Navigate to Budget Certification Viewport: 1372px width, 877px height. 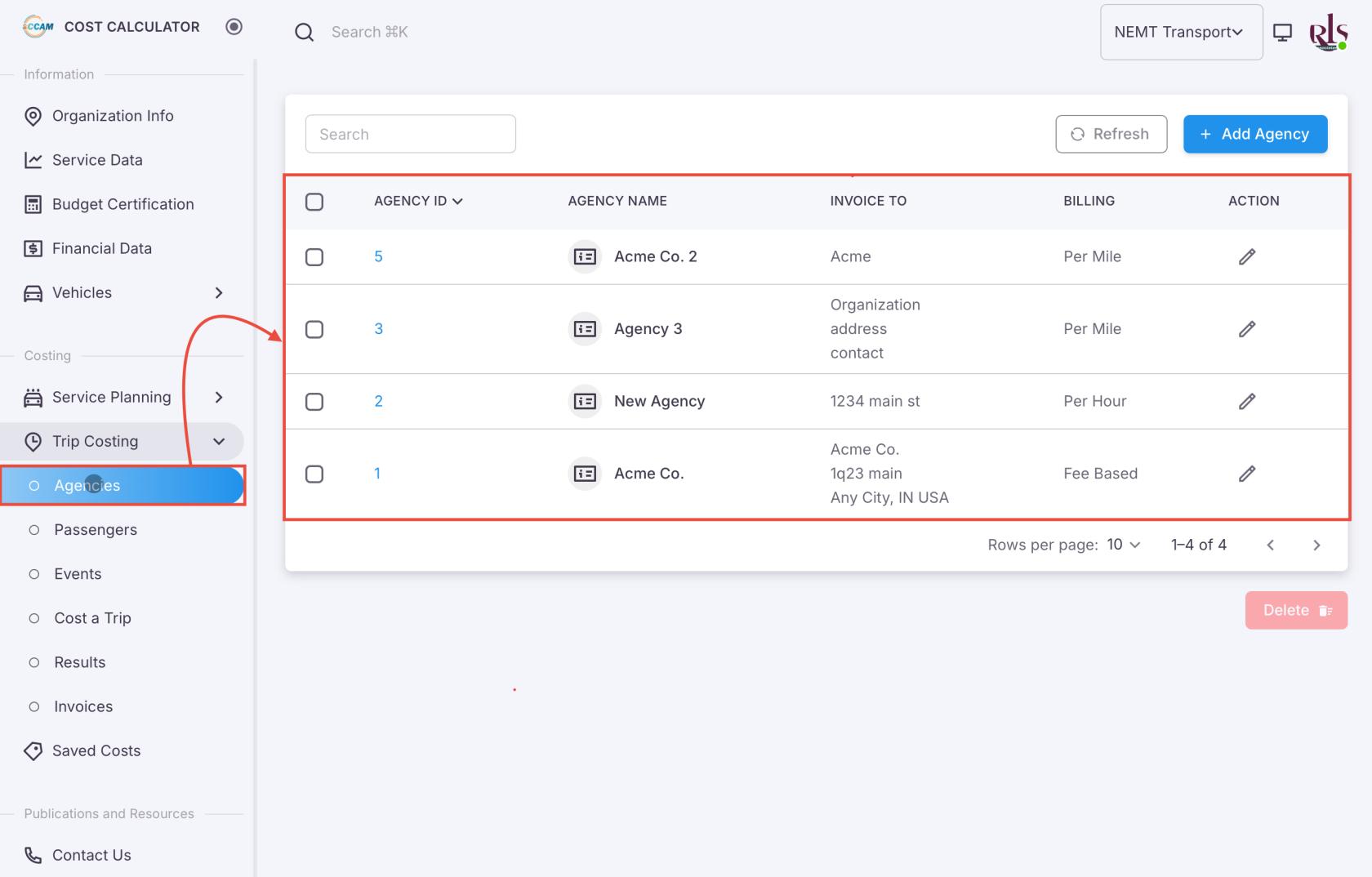(x=122, y=204)
